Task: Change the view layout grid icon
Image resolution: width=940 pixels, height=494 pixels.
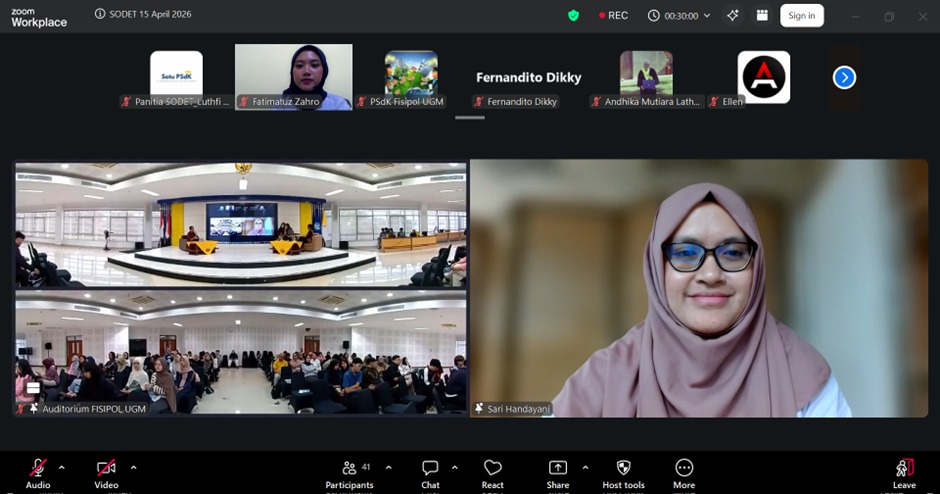Action: 762,15
